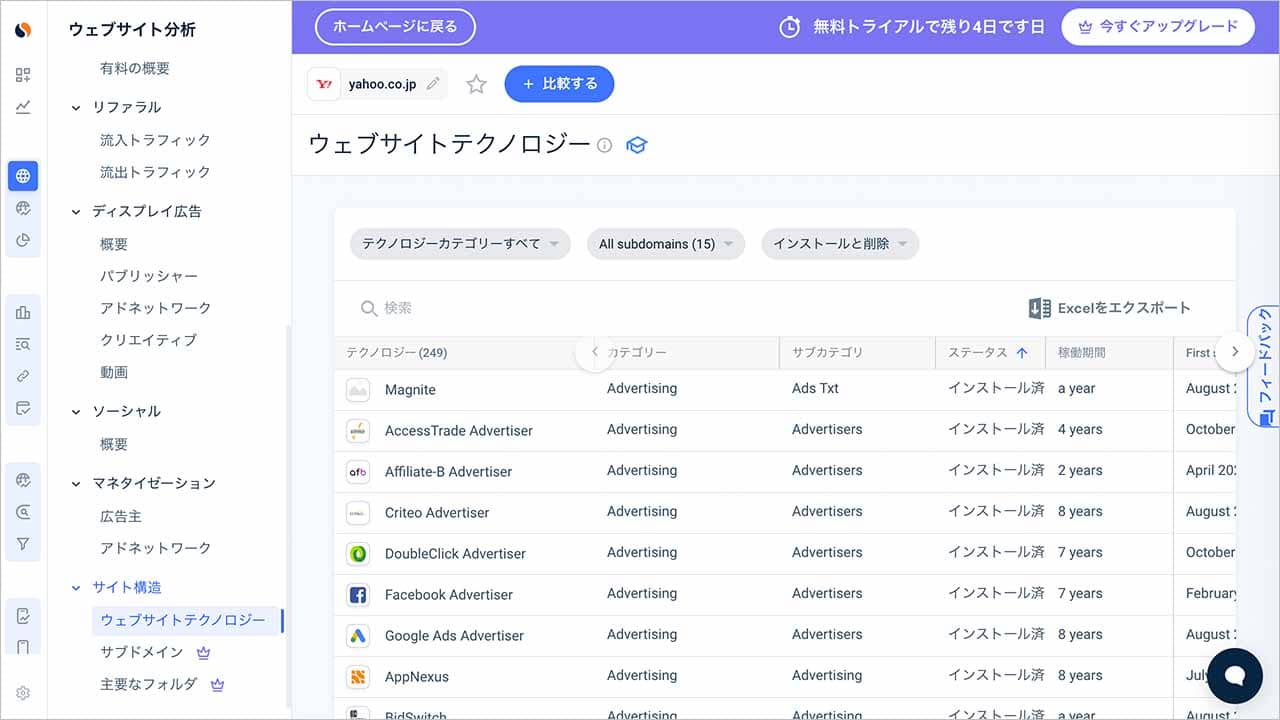Image resolution: width=1280 pixels, height=720 pixels.
Task: Click the timer icon in trial banner
Action: 790,27
